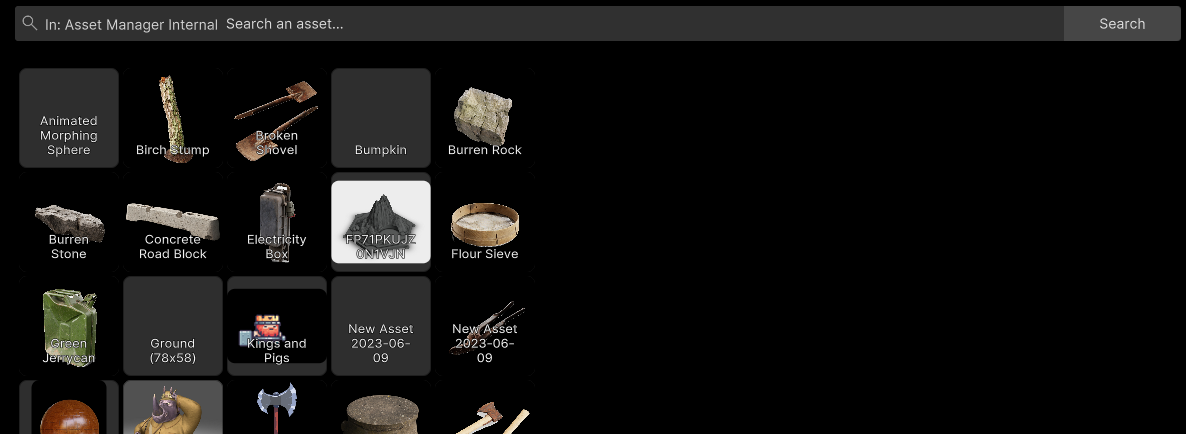
Task: Select the rhino character asset thumbnail
Action: (172, 408)
